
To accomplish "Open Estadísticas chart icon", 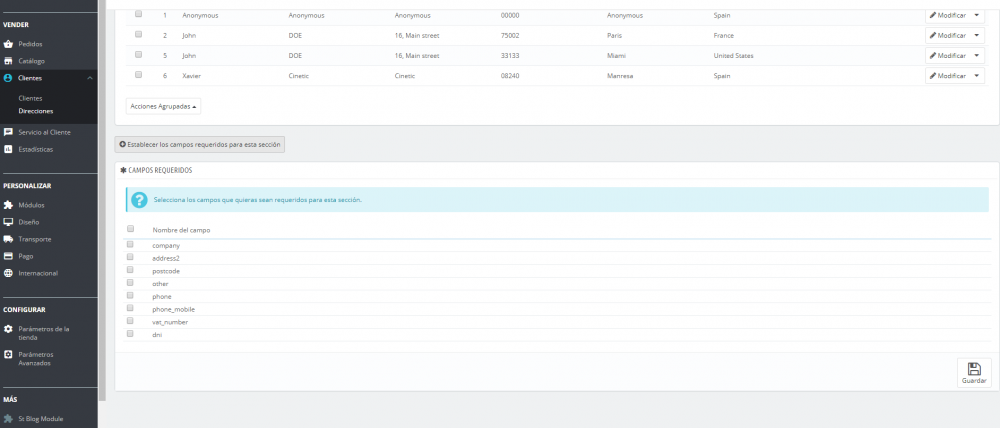I will tap(8, 149).
